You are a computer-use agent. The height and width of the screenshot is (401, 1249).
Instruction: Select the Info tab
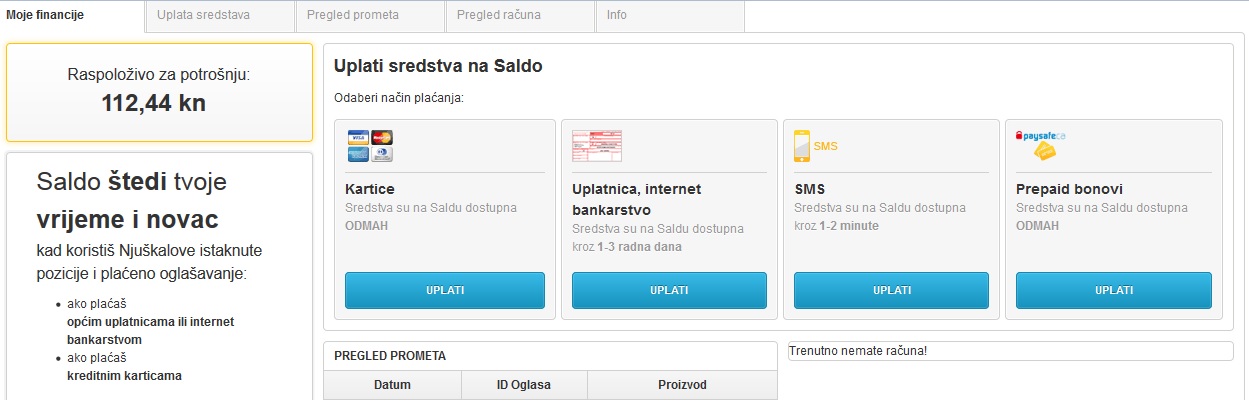[x=617, y=16]
